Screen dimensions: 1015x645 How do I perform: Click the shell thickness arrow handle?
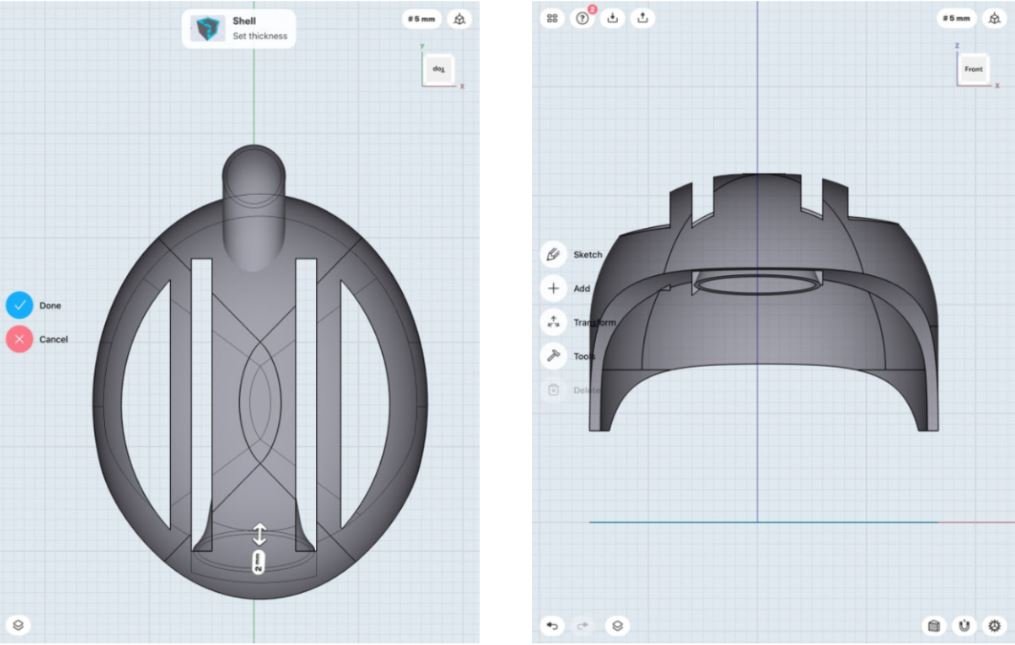pyautogui.click(x=259, y=534)
